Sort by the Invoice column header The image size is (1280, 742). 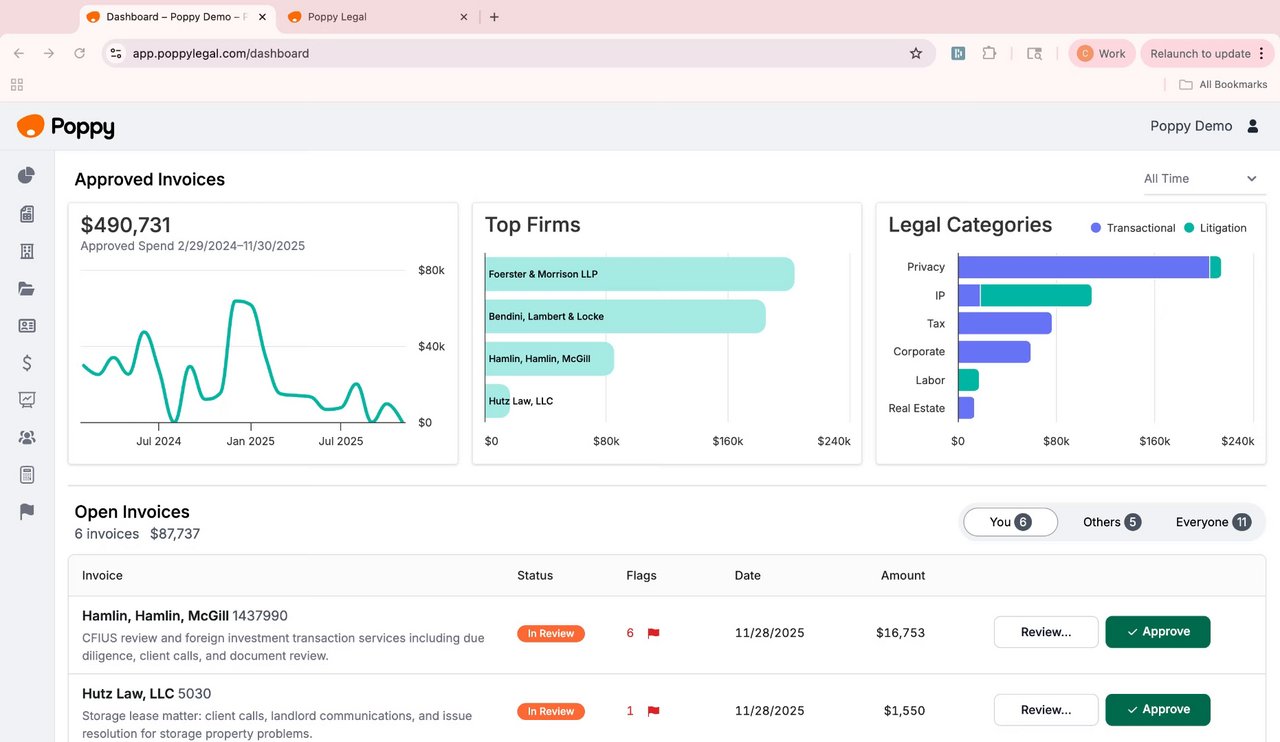102,575
